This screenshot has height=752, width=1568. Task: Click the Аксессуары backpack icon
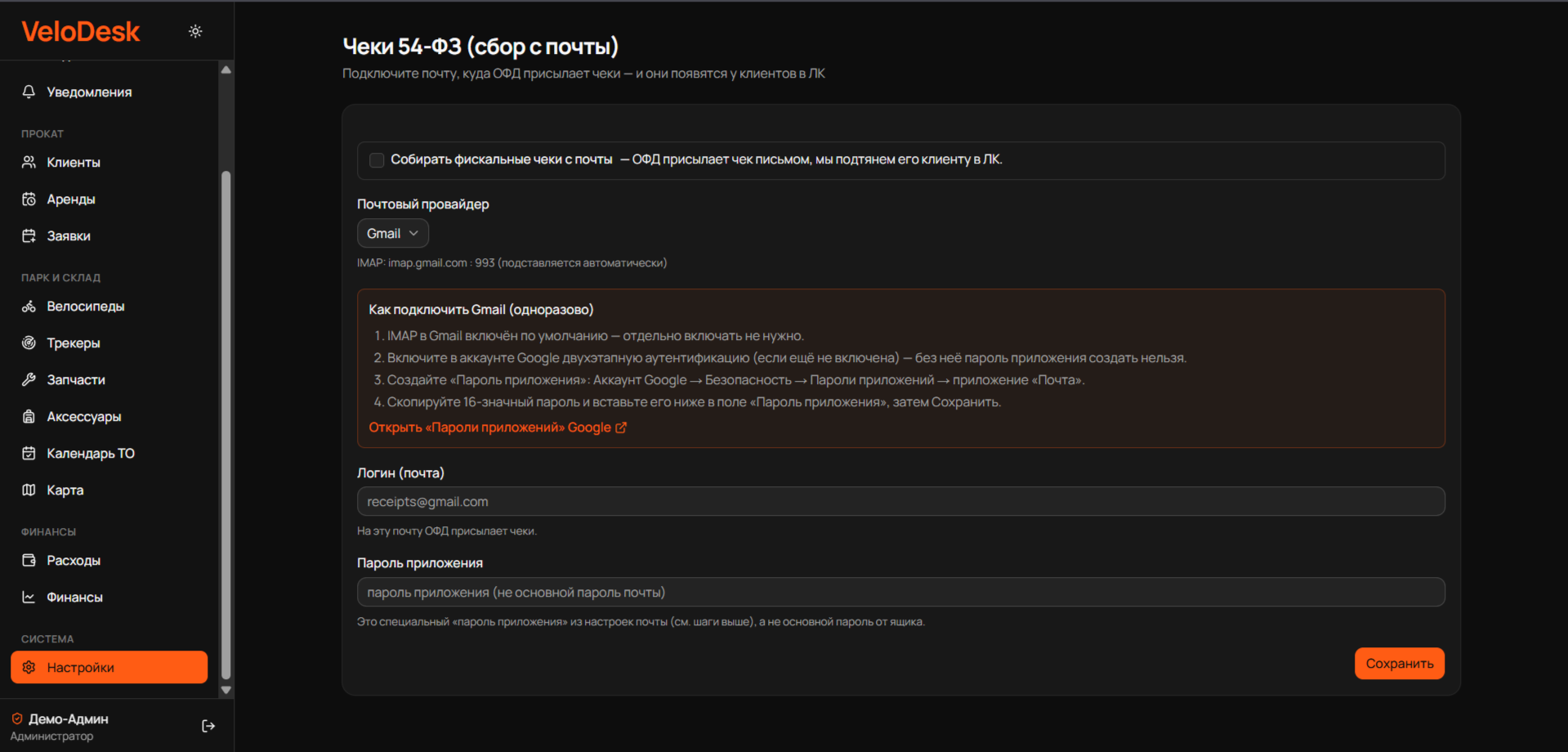[29, 416]
